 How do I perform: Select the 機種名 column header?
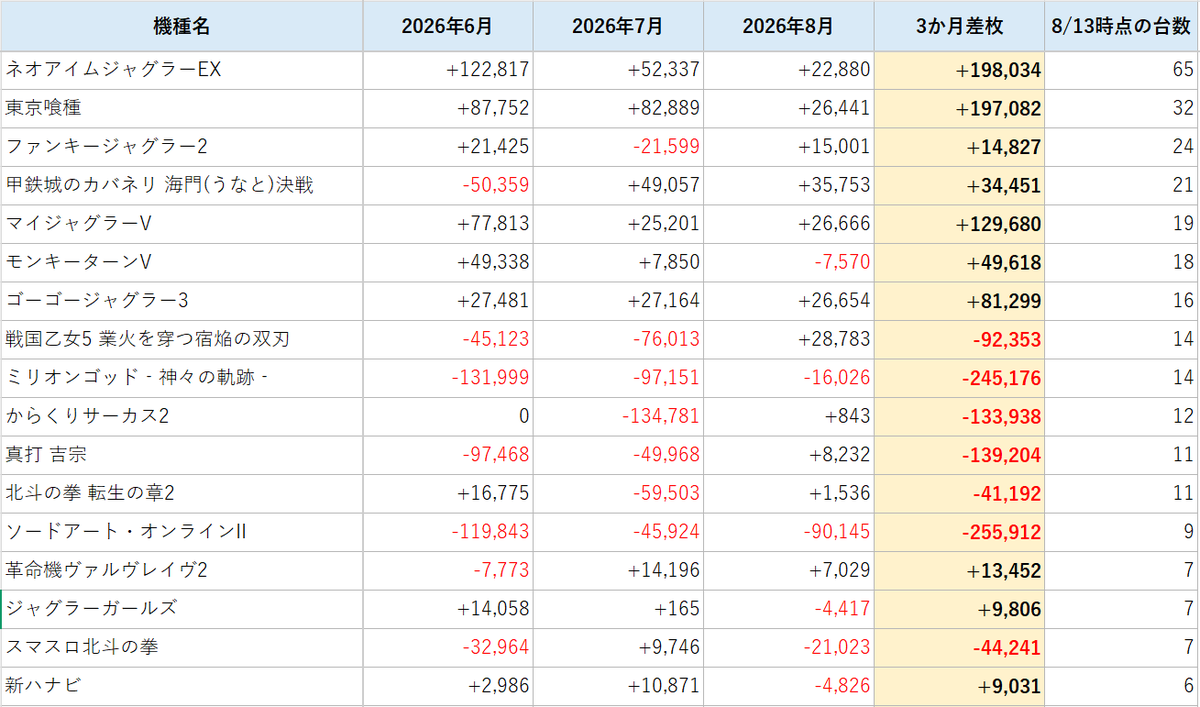click(x=181, y=26)
